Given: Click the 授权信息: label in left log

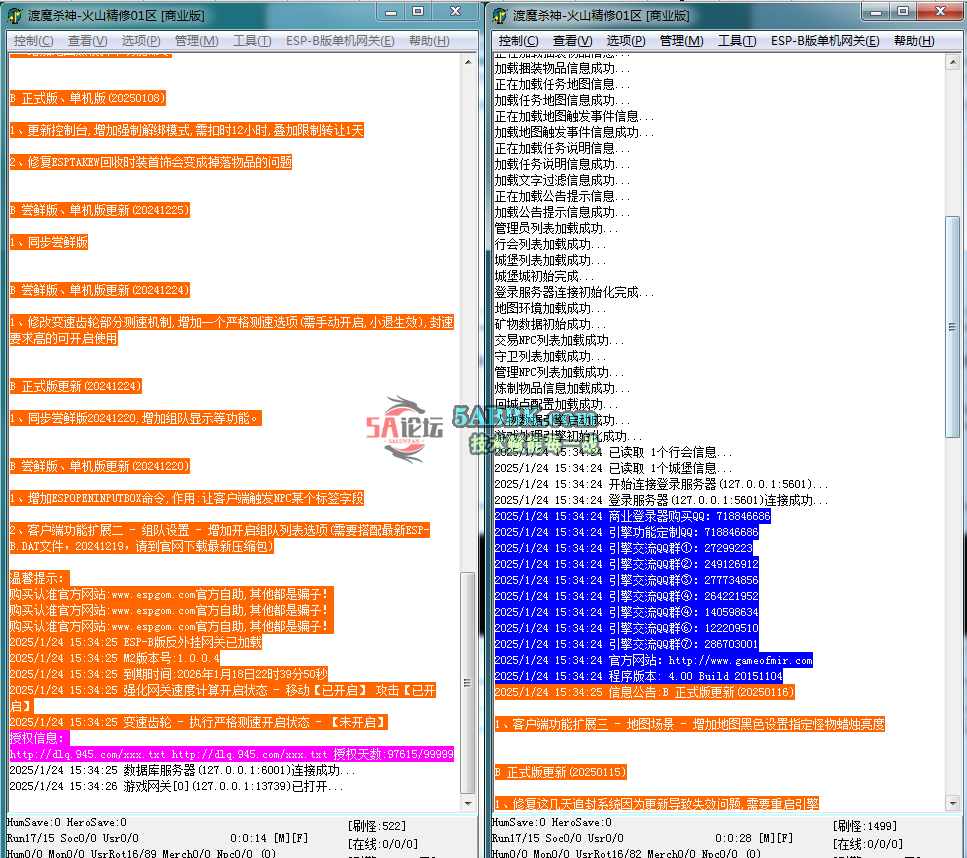Looking at the screenshot, I should (39, 738).
